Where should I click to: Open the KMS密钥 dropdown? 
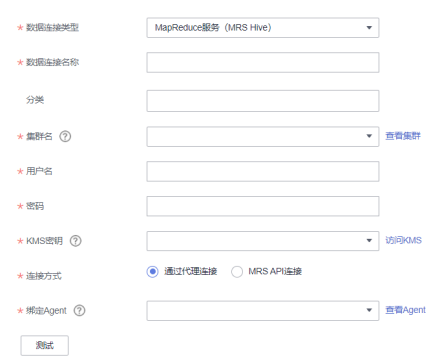coord(263,241)
